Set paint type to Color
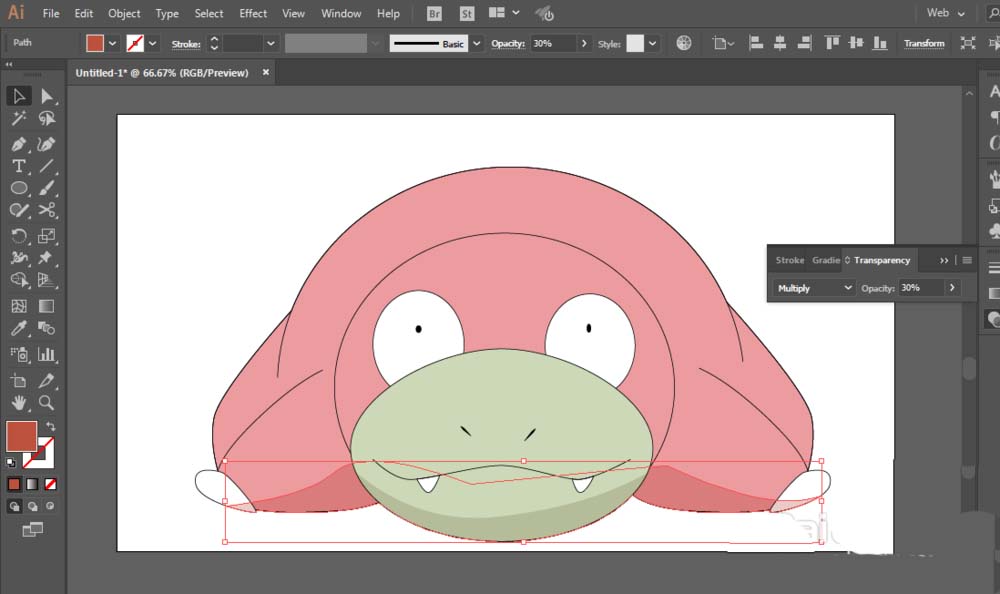Screen dimensions: 1000x594 pyautogui.click(x=14, y=484)
